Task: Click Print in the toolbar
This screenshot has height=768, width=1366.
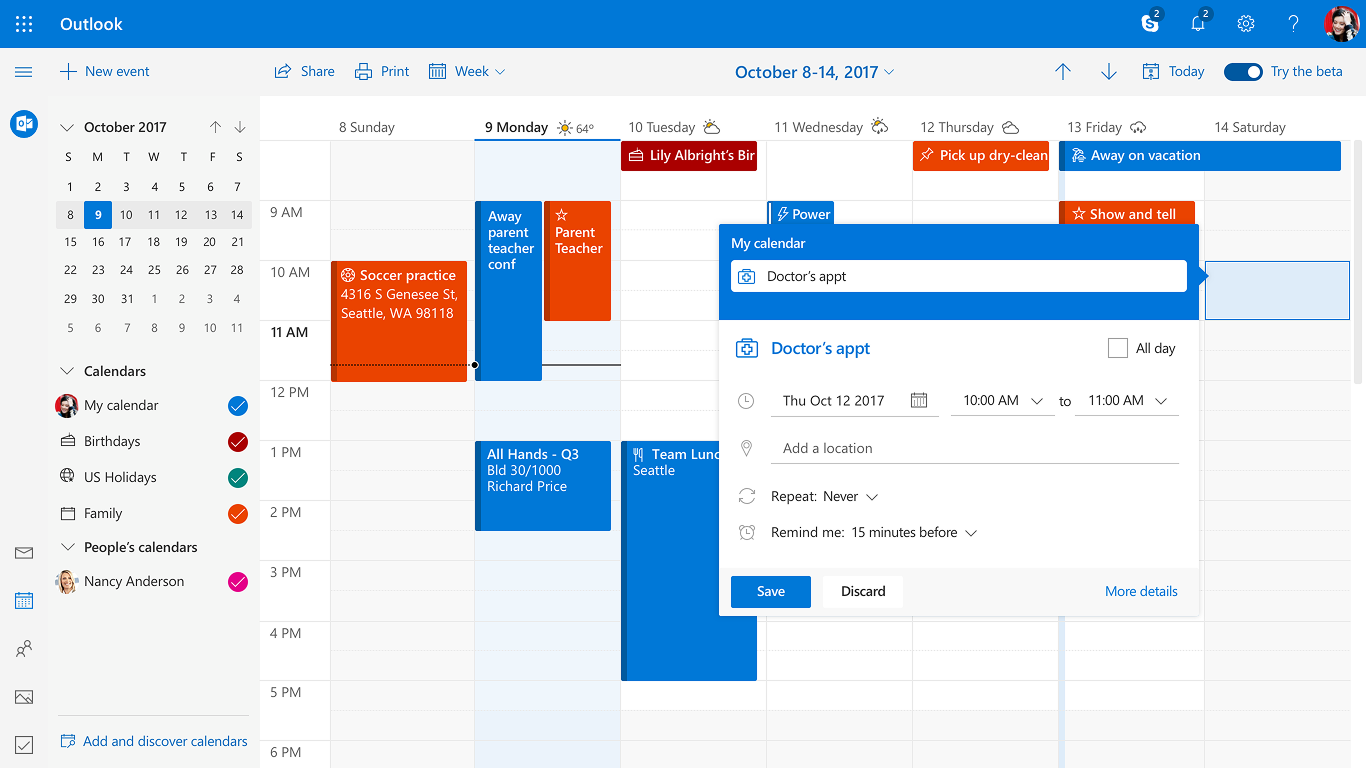Action: (382, 72)
